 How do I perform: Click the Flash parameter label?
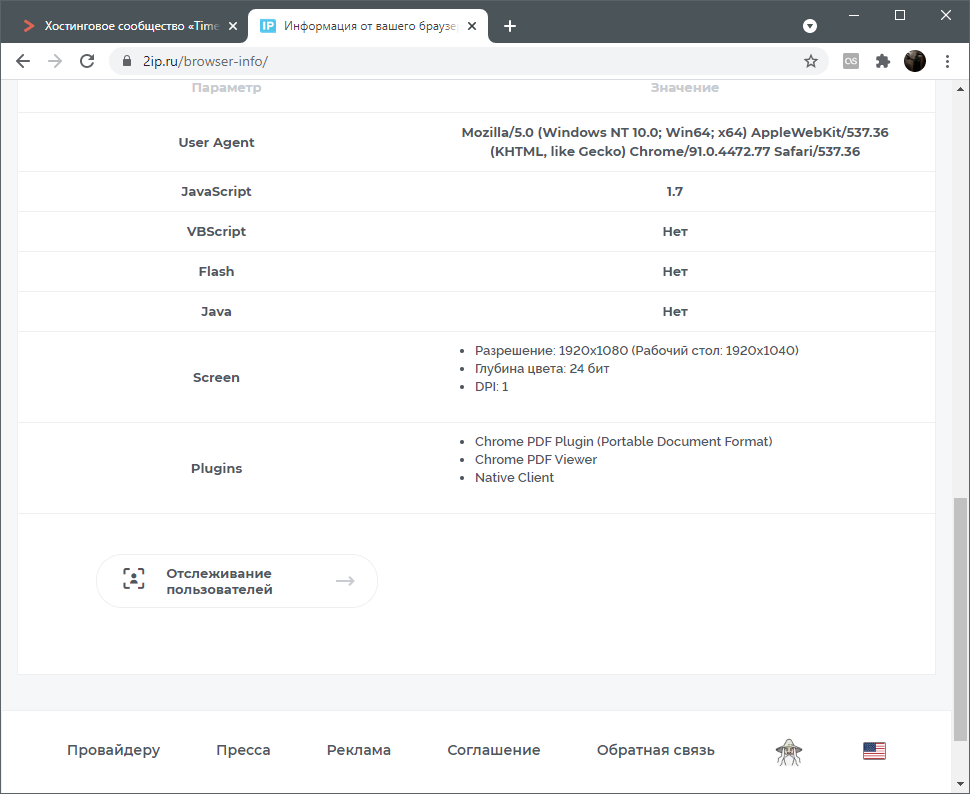[217, 272]
